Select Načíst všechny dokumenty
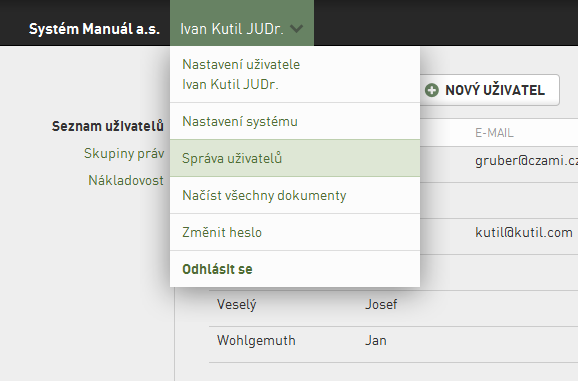The width and height of the screenshot is (578, 381). pyautogui.click(x=295, y=195)
